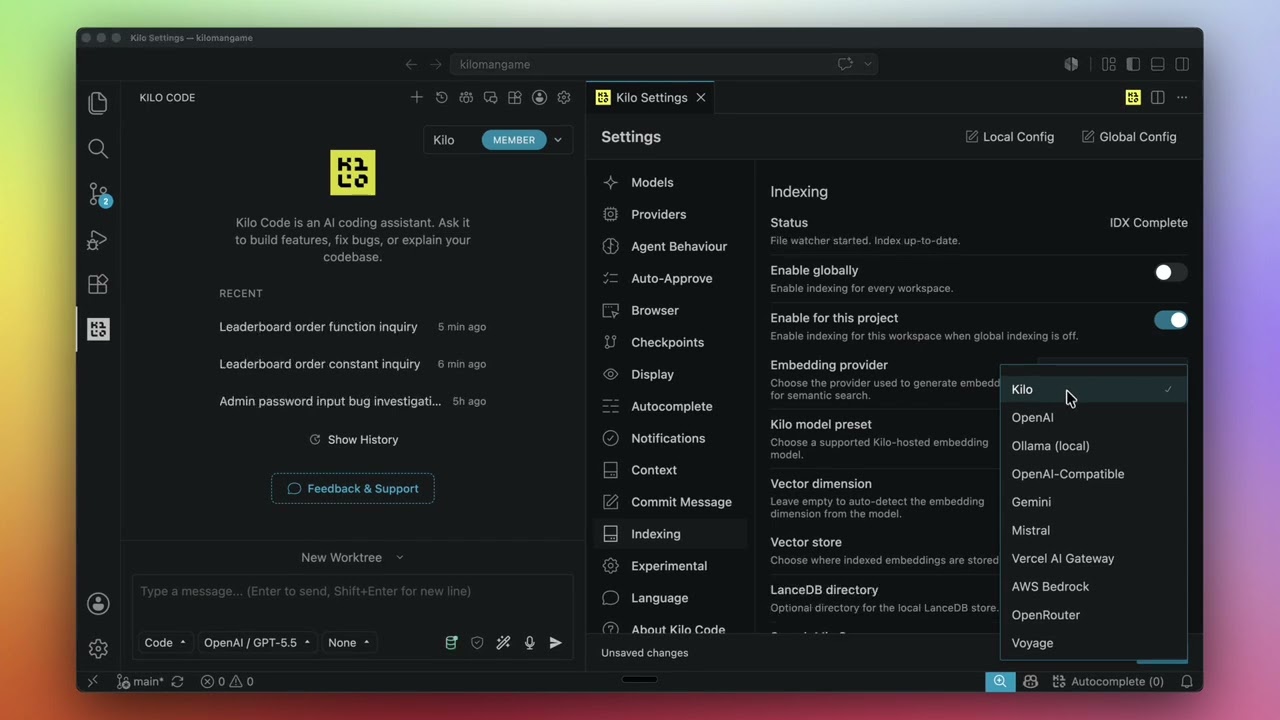1280x720 pixels.
Task: Open the Checkpoints settings section
Action: pyautogui.click(x=670, y=342)
